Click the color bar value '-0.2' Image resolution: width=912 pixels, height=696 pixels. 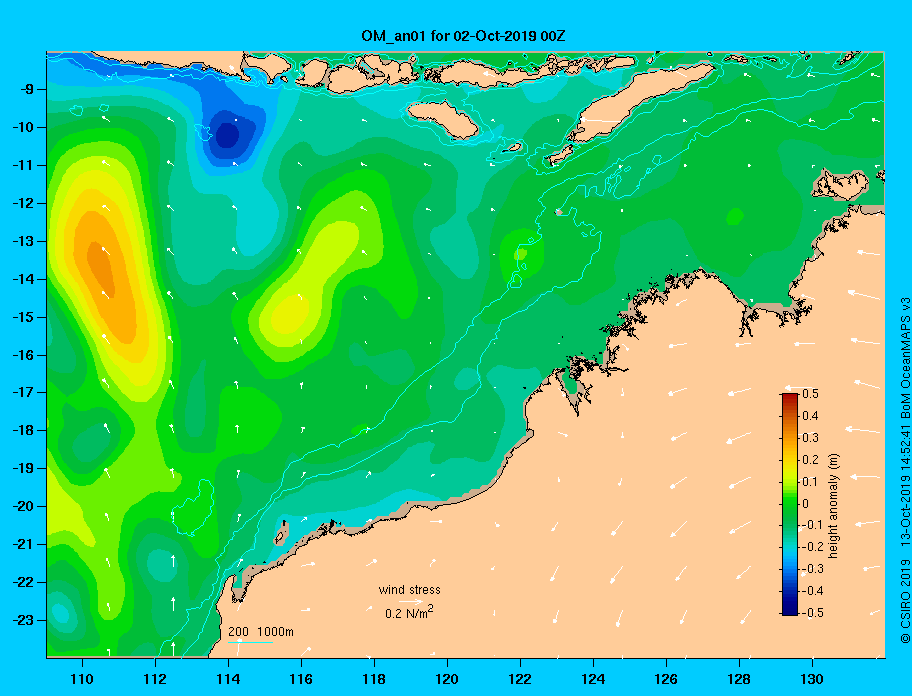(813, 547)
